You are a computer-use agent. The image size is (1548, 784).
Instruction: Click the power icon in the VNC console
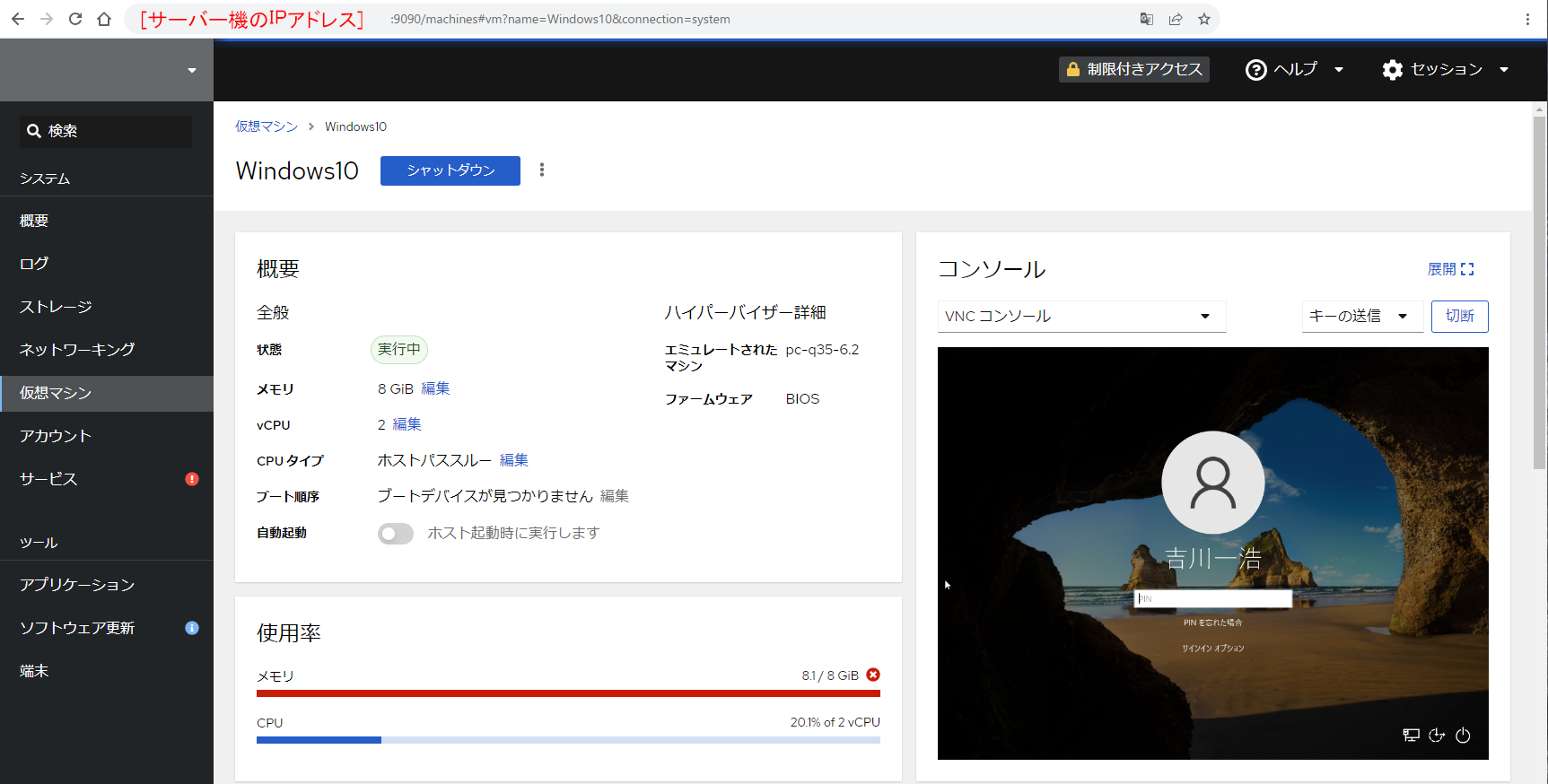click(x=1463, y=736)
